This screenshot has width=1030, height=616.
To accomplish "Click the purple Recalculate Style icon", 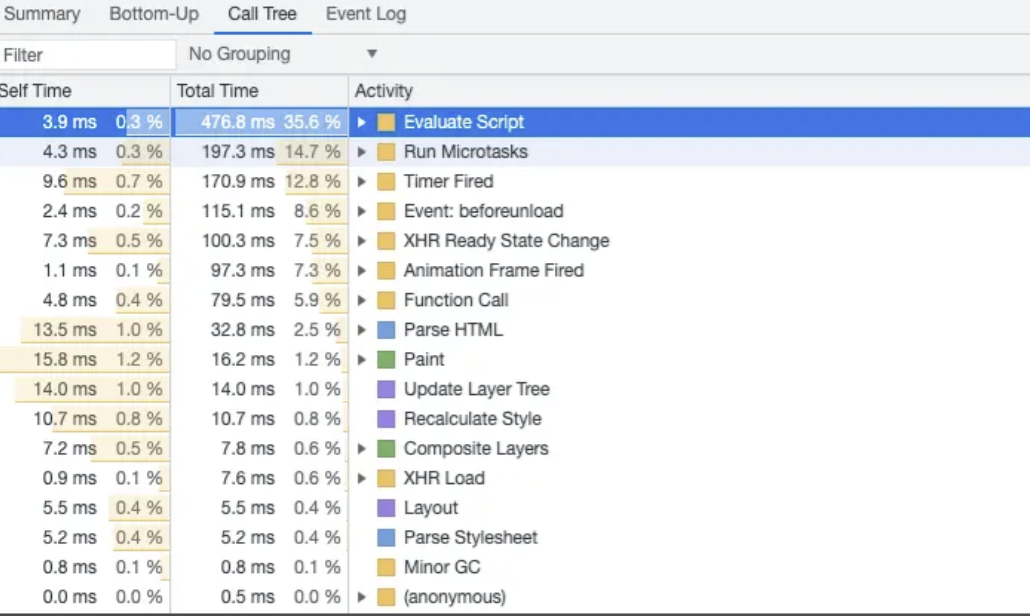I will tap(386, 419).
